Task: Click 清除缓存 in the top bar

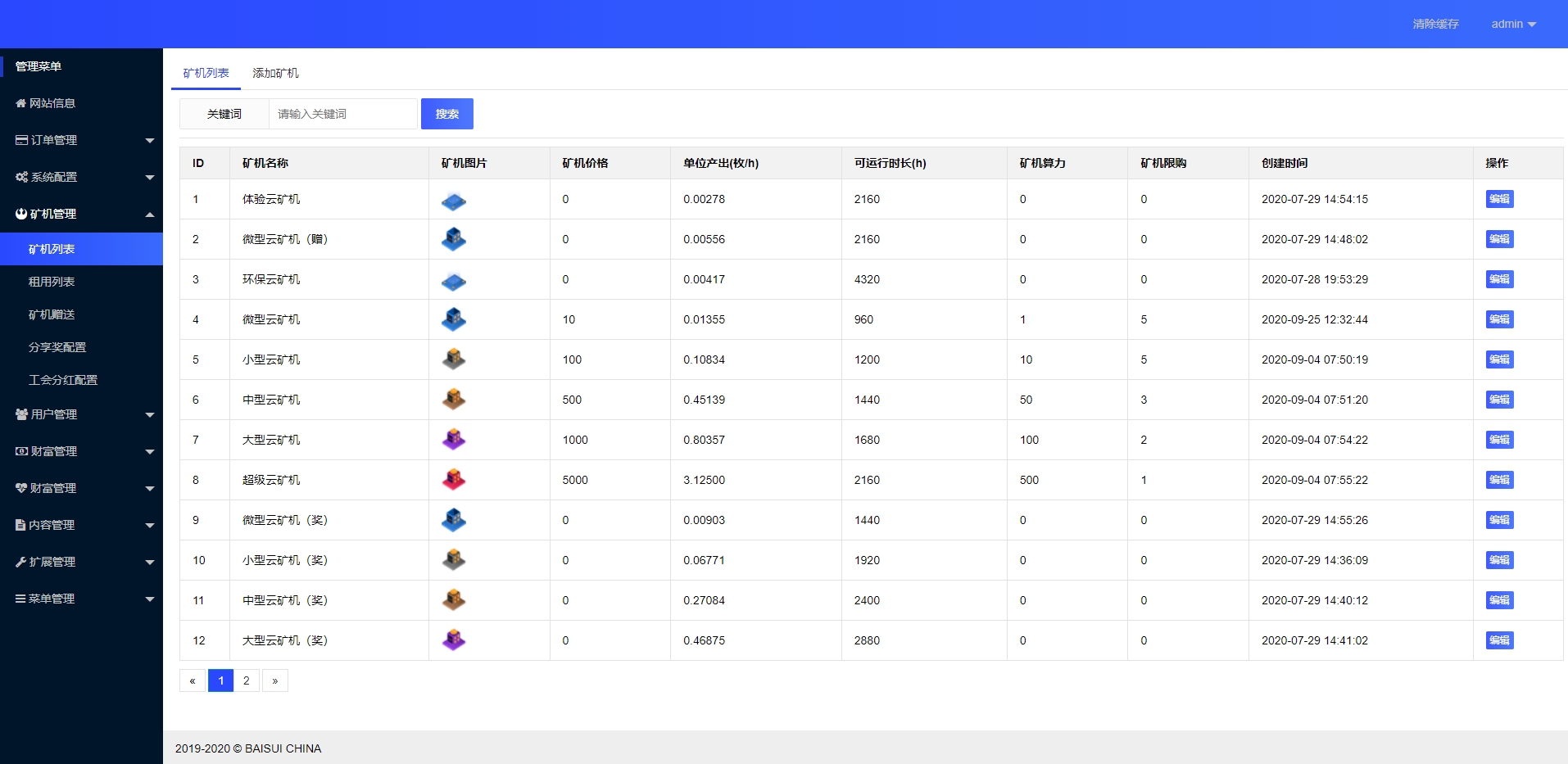Action: [x=1435, y=24]
